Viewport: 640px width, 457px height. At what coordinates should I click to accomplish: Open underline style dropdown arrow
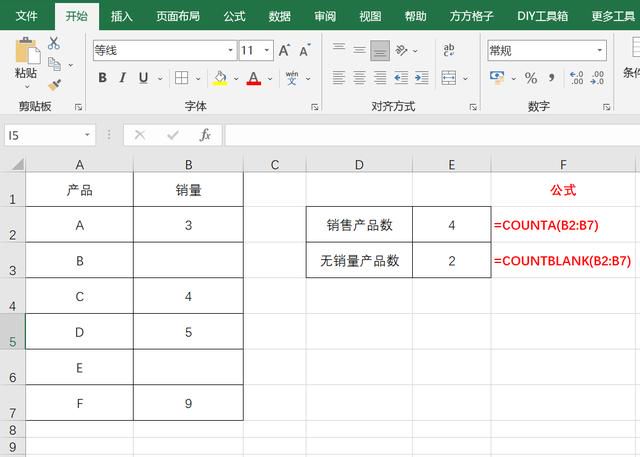click(x=160, y=78)
